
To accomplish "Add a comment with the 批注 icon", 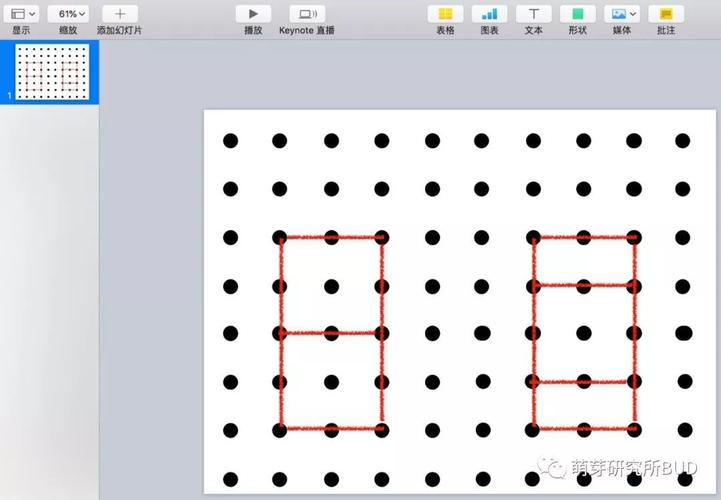I will 665,14.
